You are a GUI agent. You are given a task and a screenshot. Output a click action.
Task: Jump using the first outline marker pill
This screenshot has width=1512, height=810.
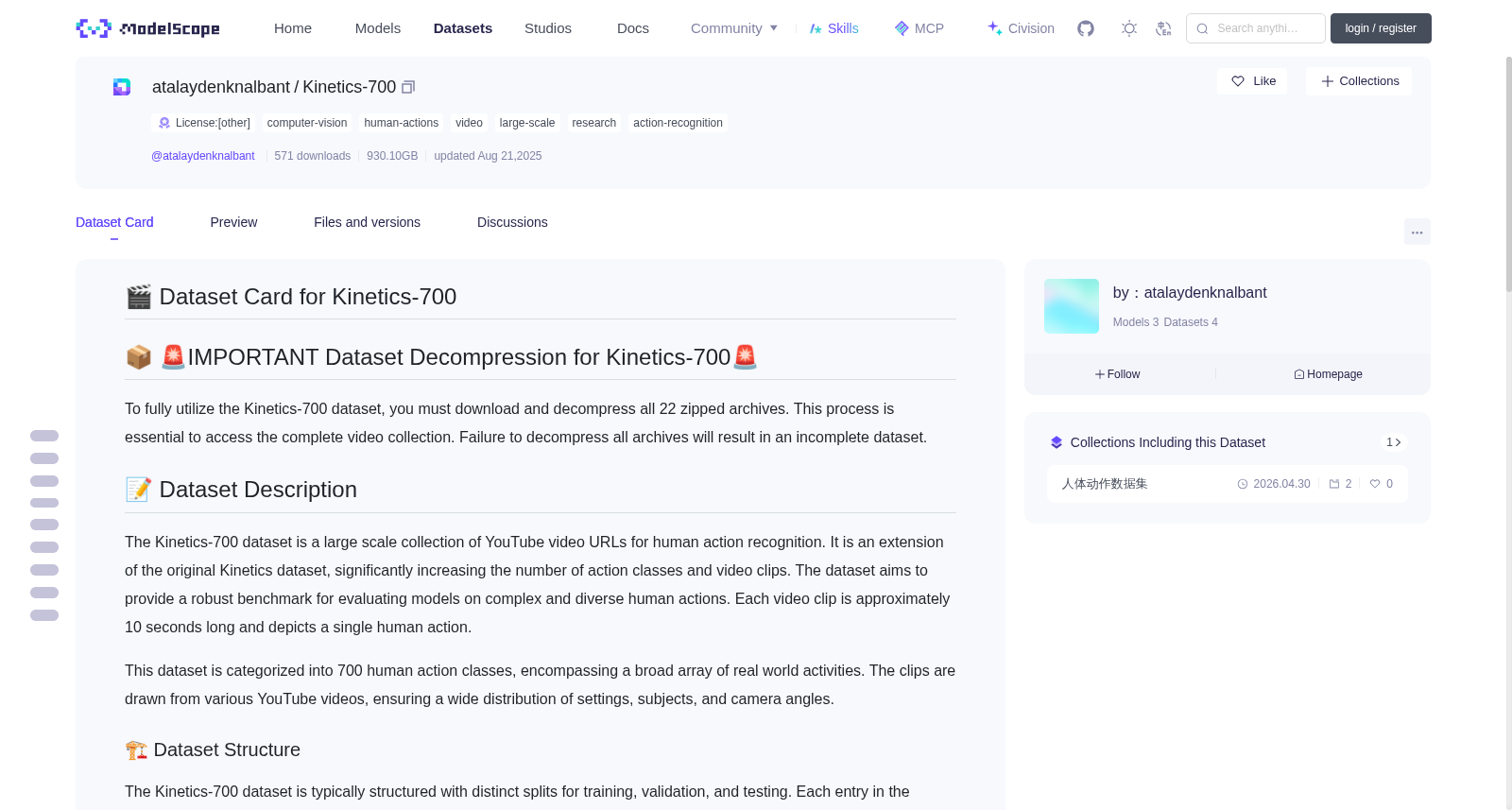(44, 436)
